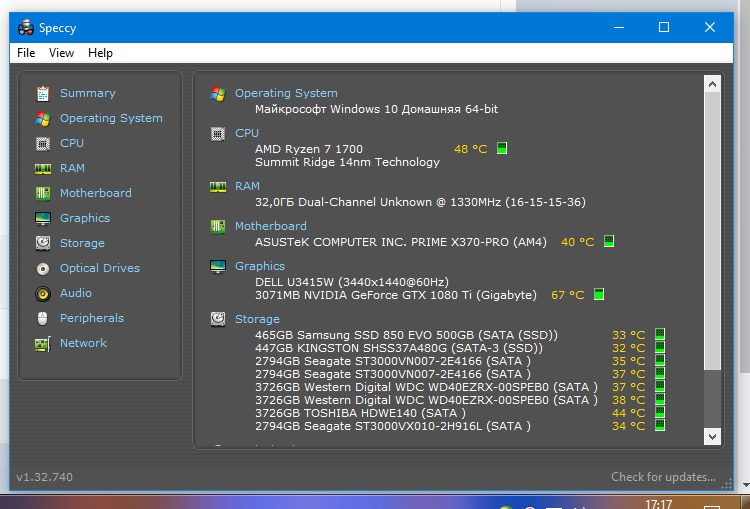
Task: Click the Storage hard drive icon in sidebar
Action: click(x=43, y=243)
